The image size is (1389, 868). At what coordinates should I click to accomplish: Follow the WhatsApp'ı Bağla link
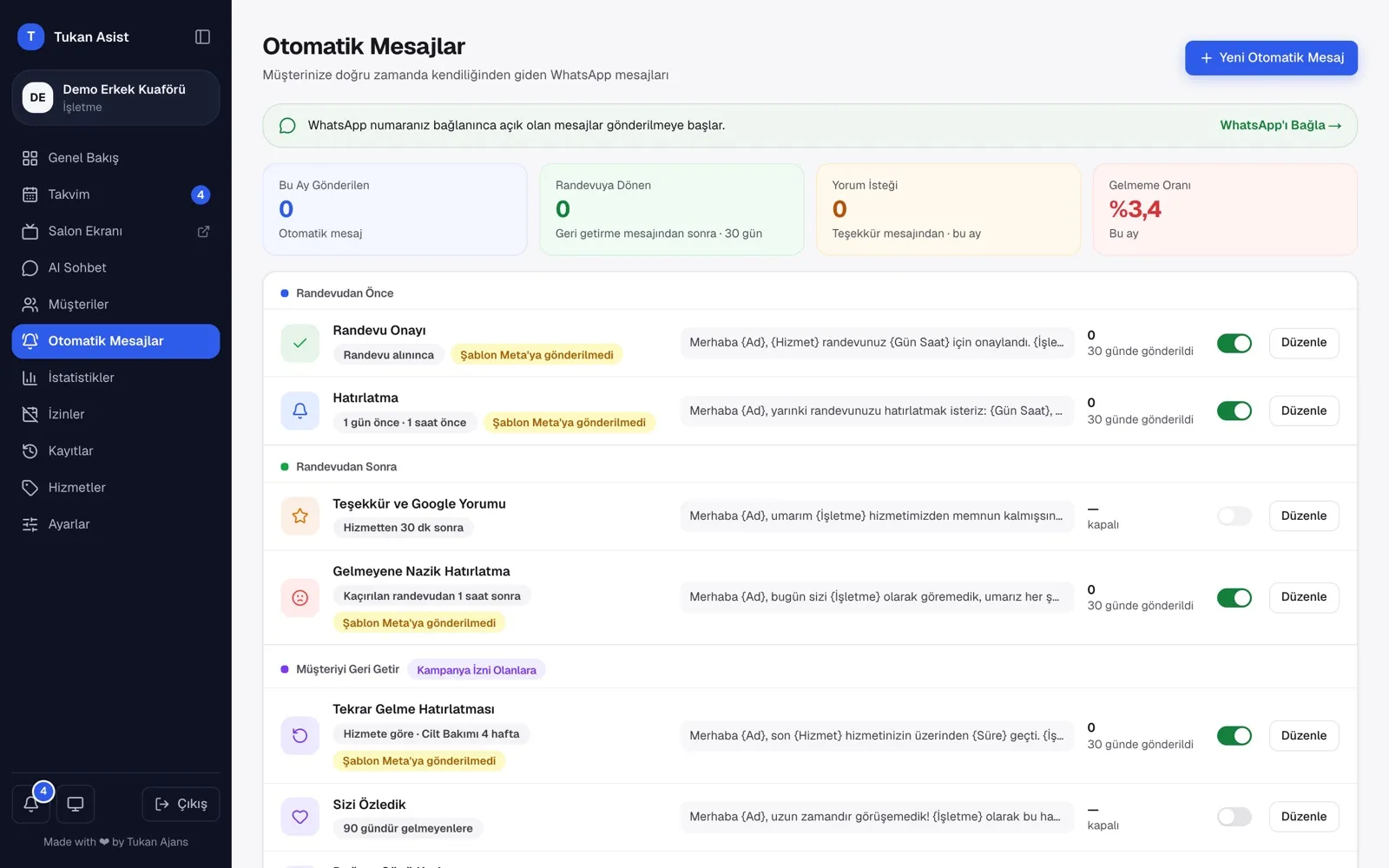point(1280,126)
